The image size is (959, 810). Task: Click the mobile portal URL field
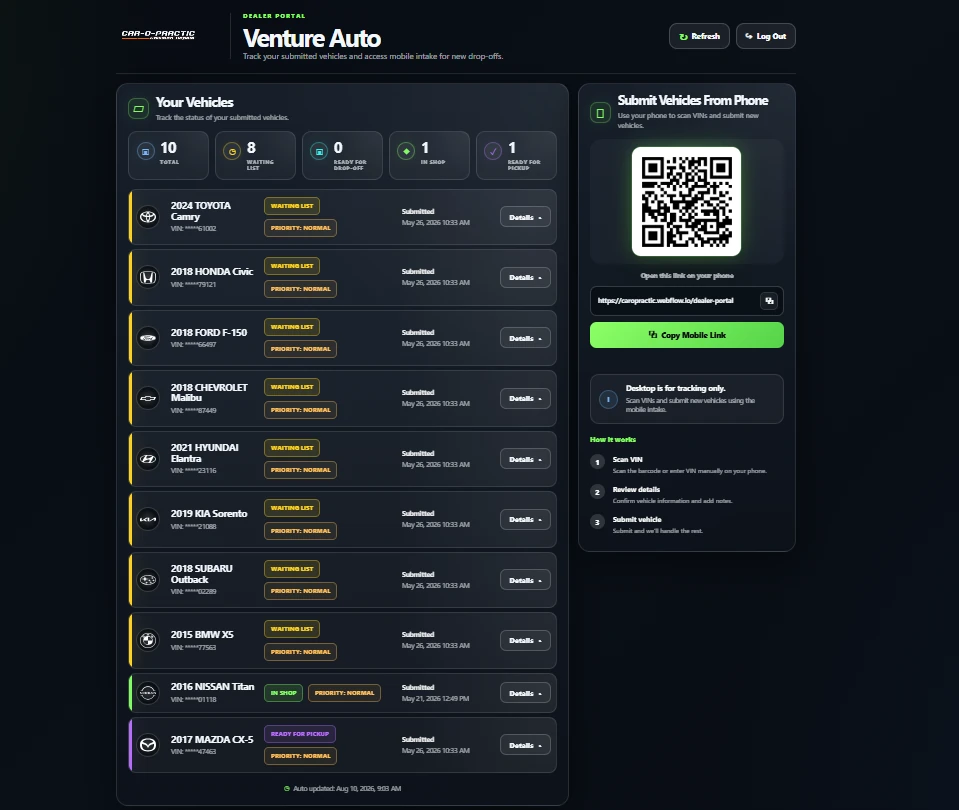tap(686, 301)
